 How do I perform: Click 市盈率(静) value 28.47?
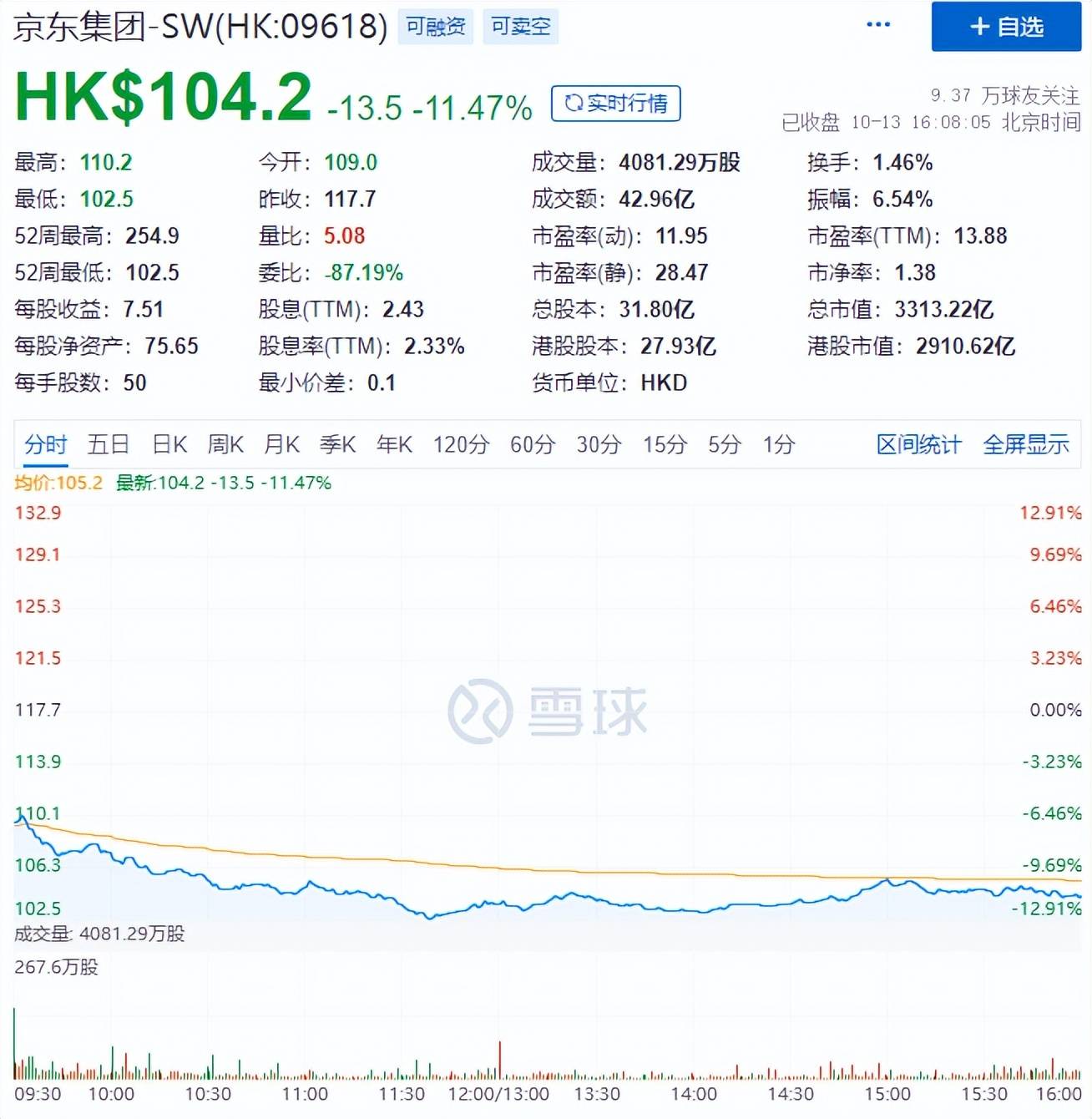[682, 272]
